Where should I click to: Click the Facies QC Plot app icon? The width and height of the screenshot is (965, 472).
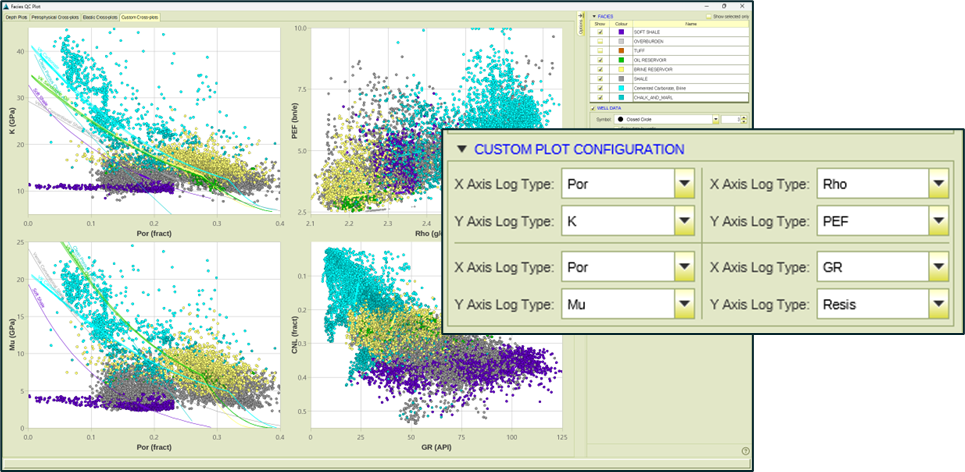click(x=6, y=6)
